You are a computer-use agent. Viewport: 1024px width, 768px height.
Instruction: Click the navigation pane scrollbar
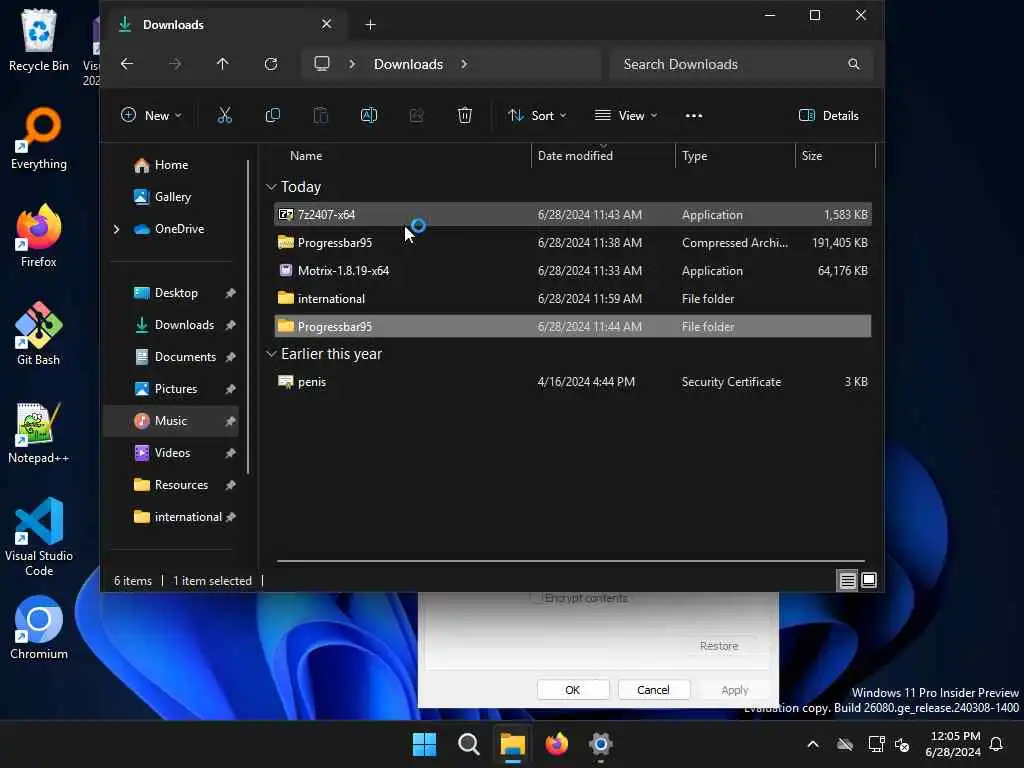click(248, 317)
